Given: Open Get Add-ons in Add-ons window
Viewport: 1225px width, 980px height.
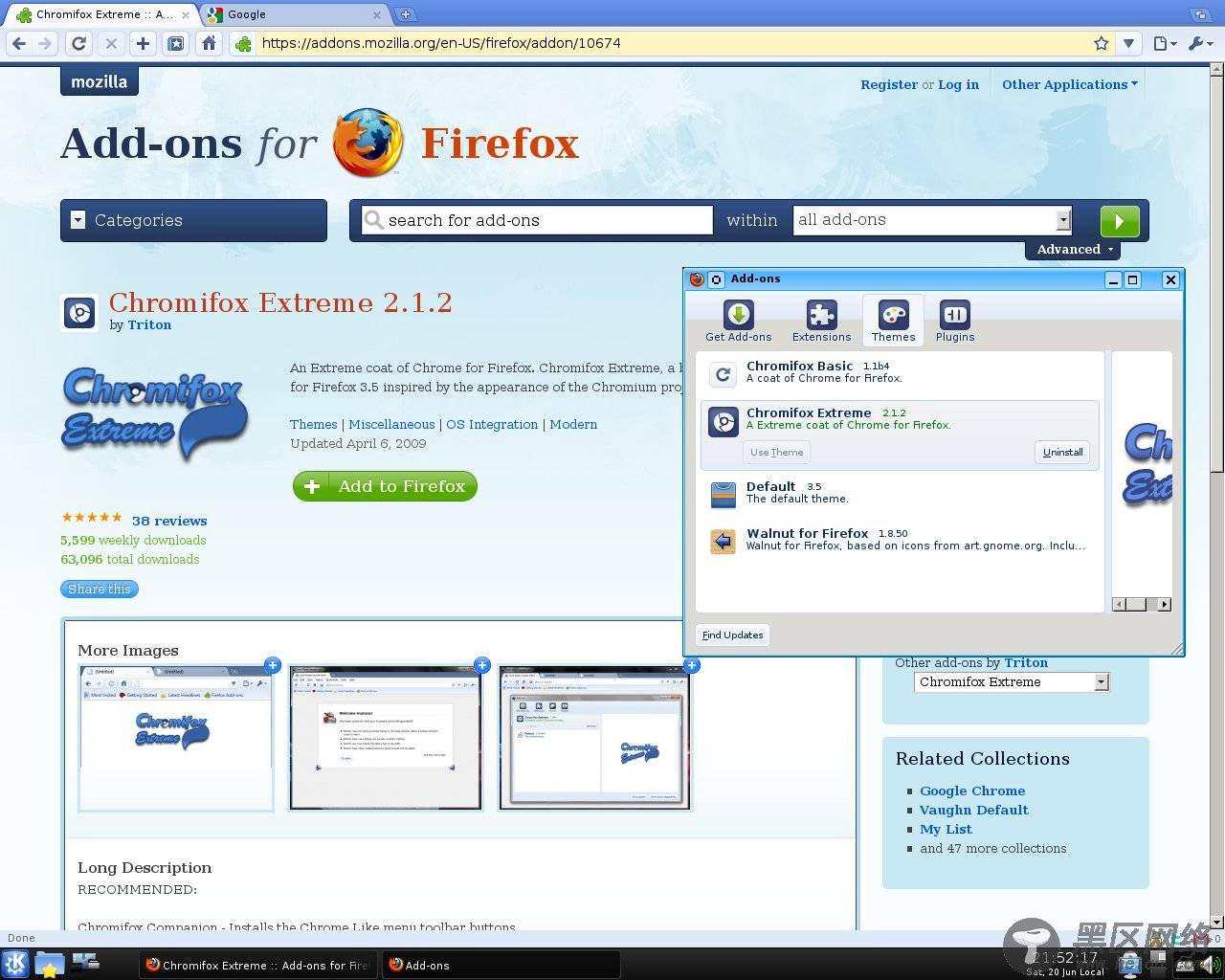Looking at the screenshot, I should click(x=739, y=321).
